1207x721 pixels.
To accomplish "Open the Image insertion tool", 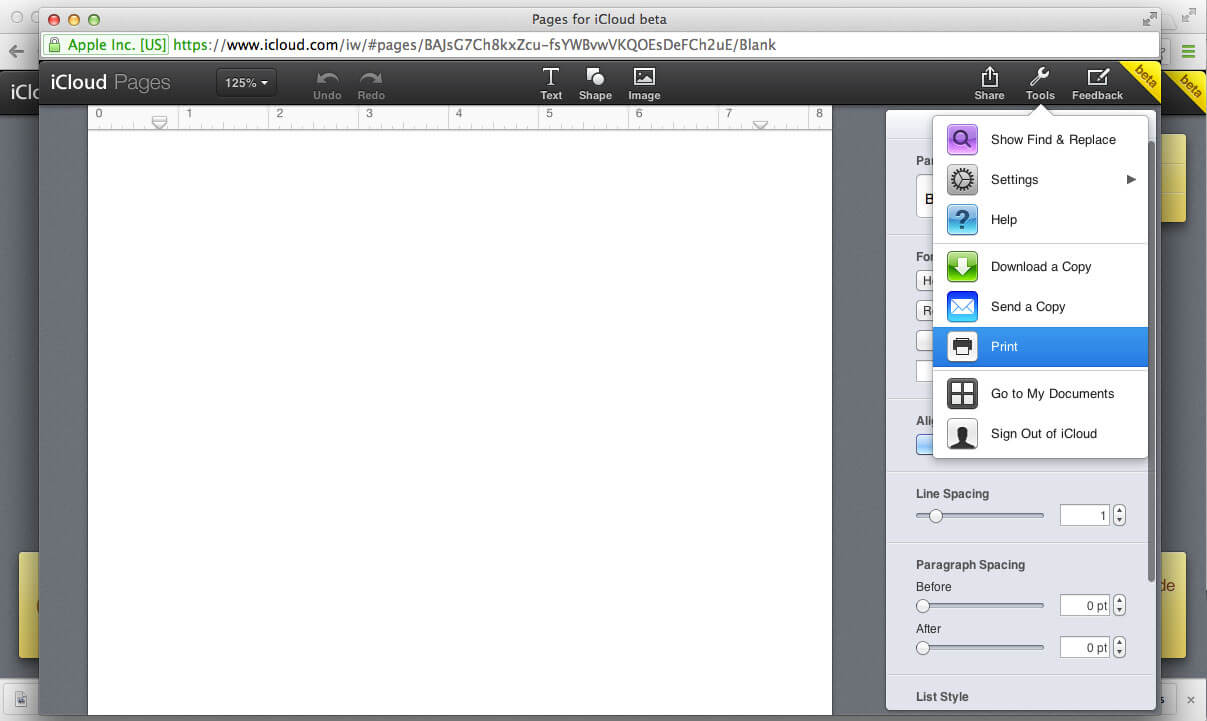I will (x=644, y=82).
